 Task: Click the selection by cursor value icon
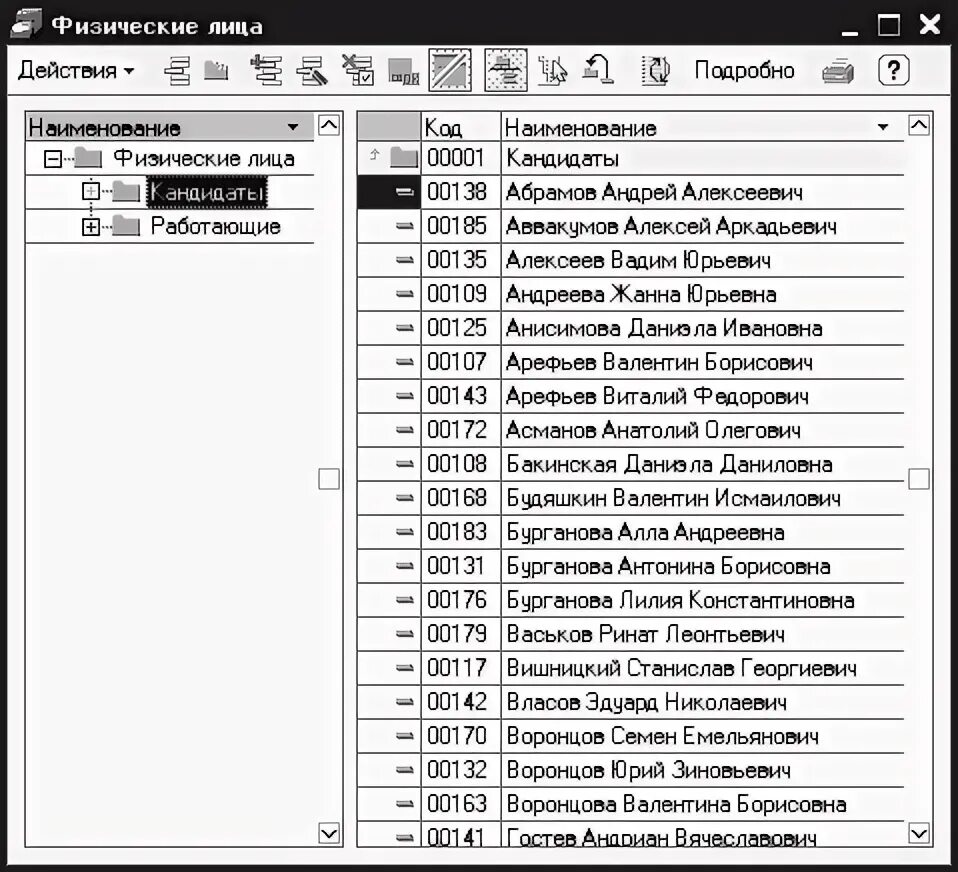[552, 71]
